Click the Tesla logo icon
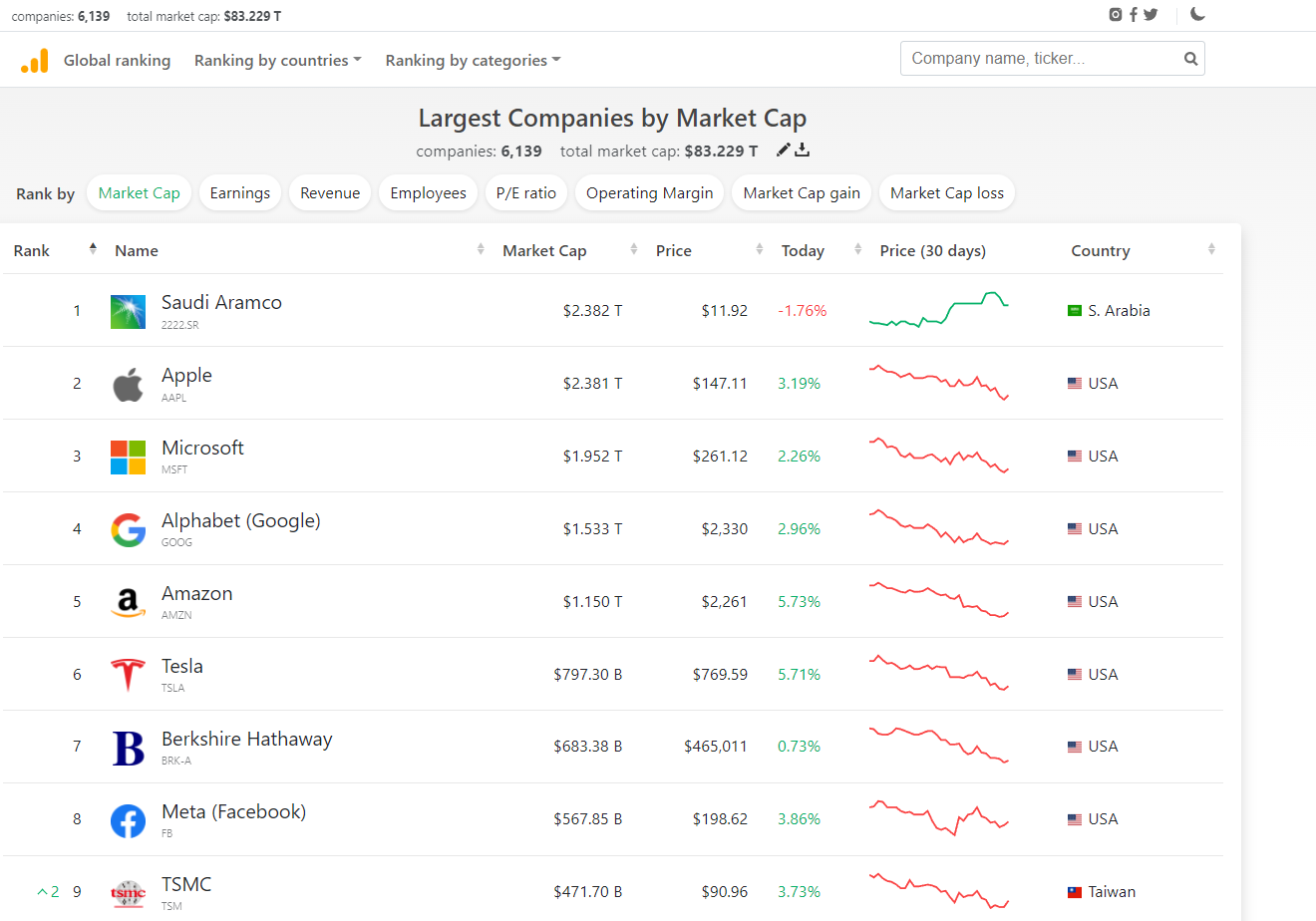1316x921 pixels. click(x=128, y=675)
